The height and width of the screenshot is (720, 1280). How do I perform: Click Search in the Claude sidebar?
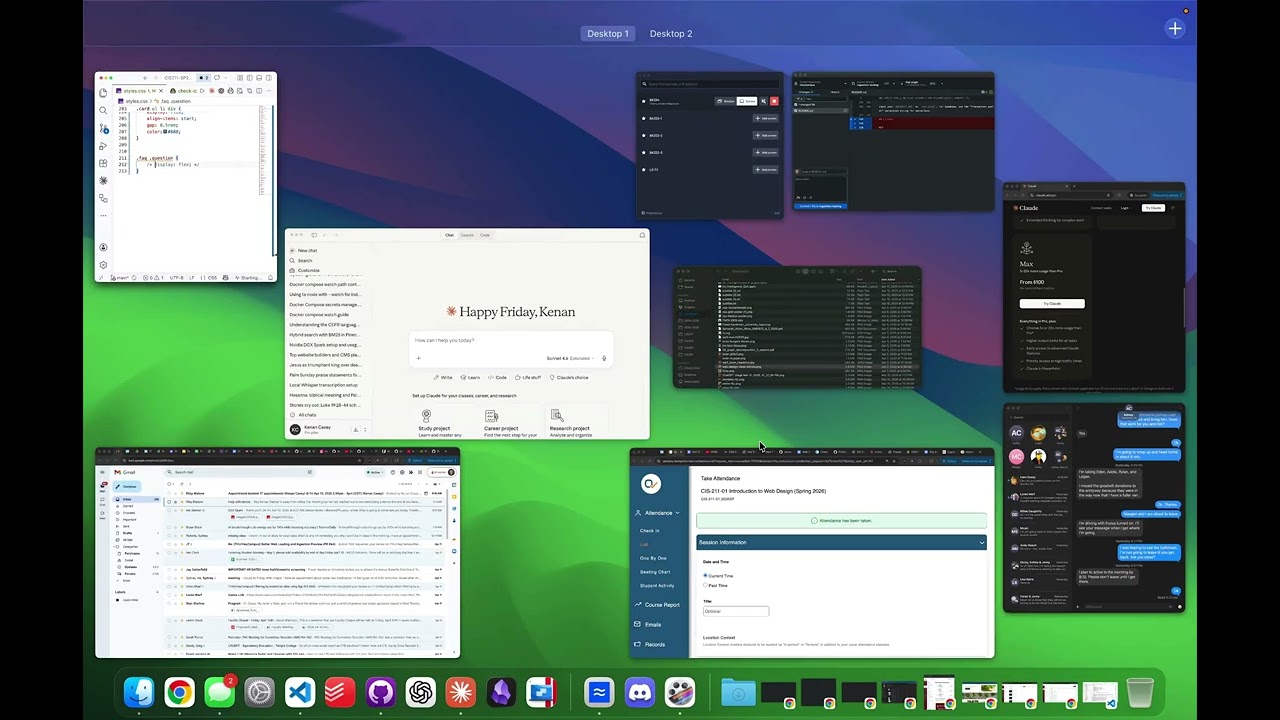coord(300,260)
